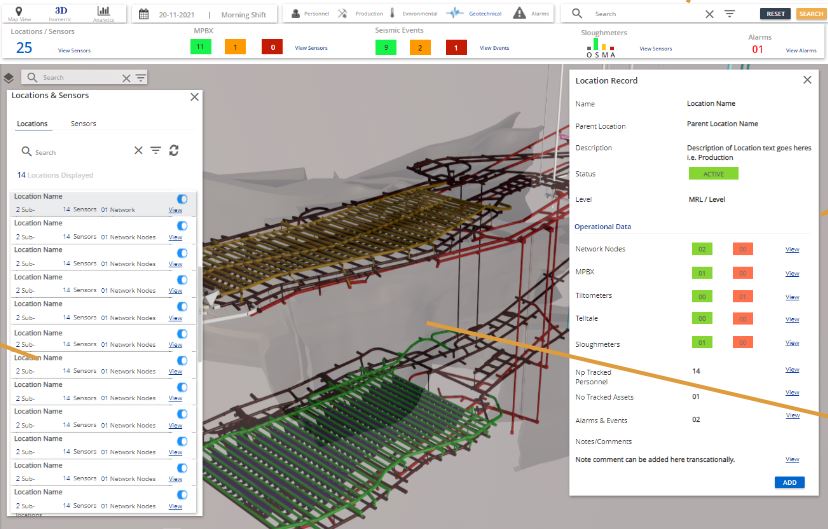Open the calendar date picker icon
Viewport: 828px width, 529px height.
[144, 14]
